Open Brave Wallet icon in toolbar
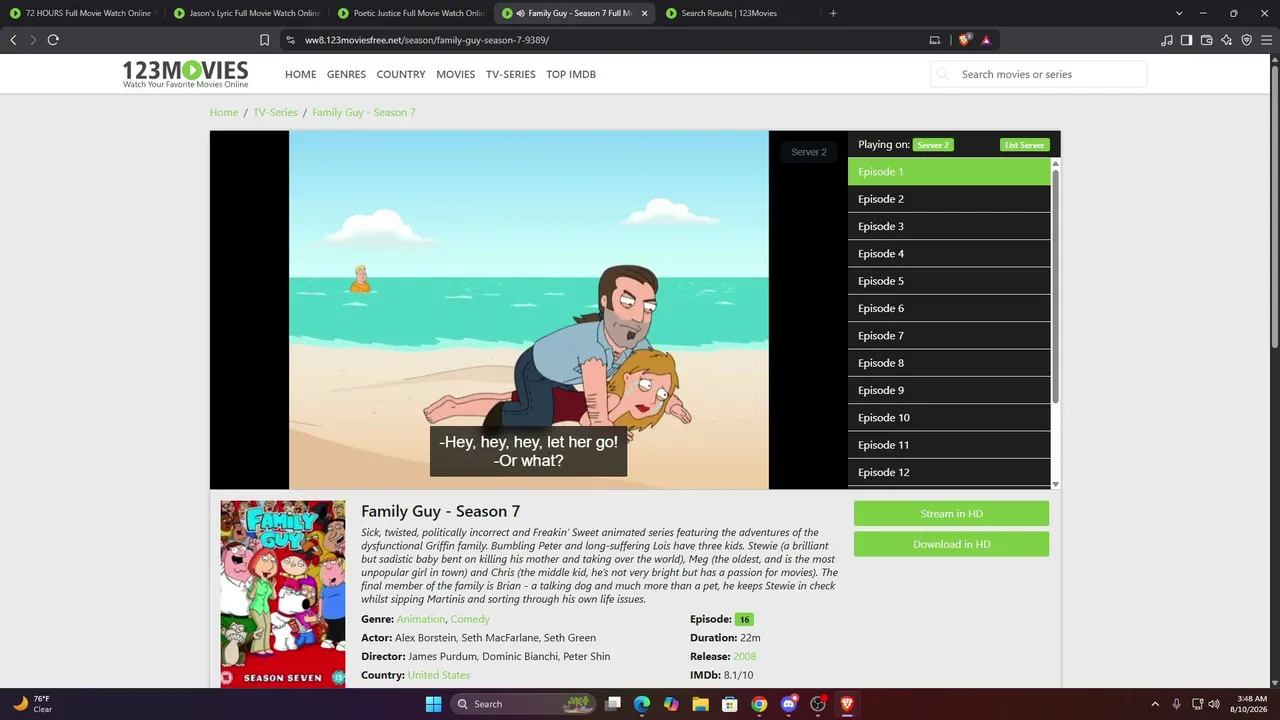Viewport: 1280px width, 720px height. tap(1207, 40)
